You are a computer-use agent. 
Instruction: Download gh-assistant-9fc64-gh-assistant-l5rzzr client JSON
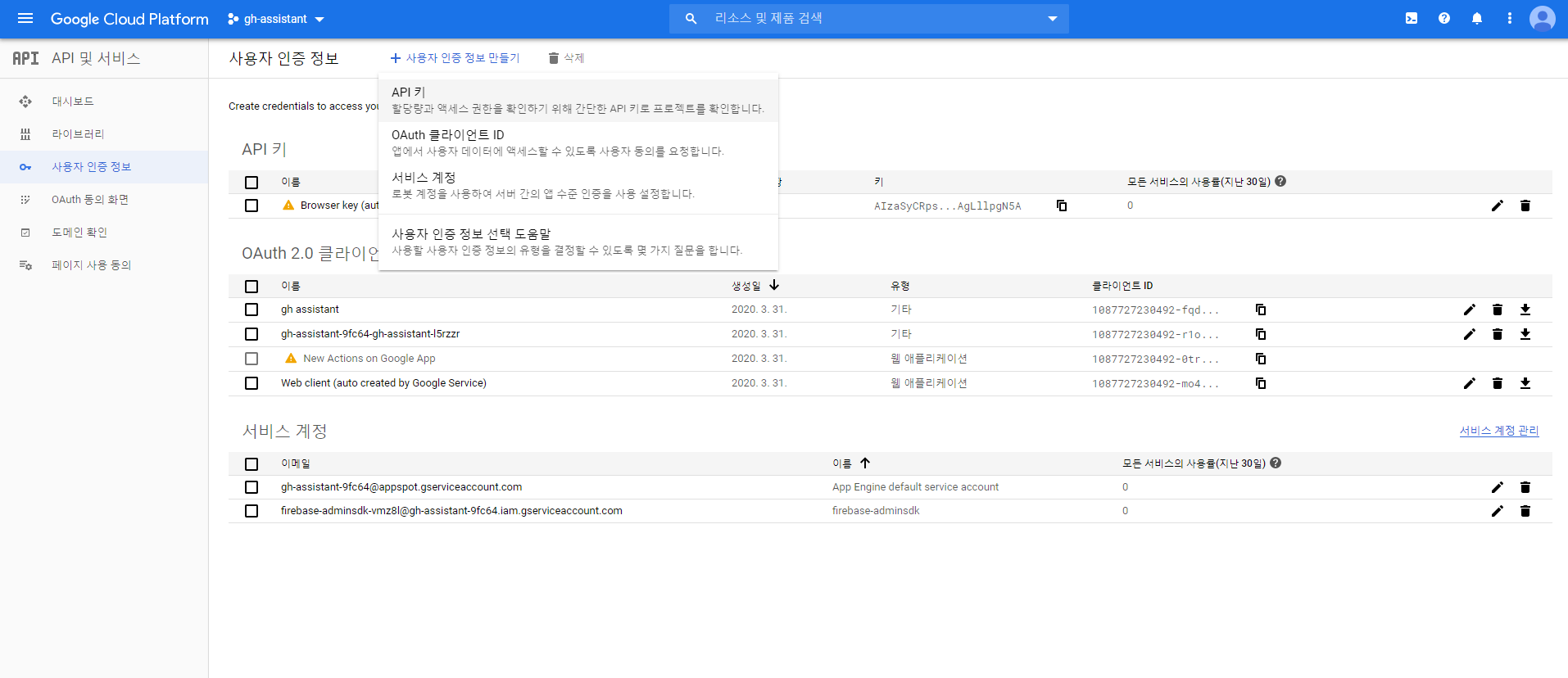point(1525,334)
